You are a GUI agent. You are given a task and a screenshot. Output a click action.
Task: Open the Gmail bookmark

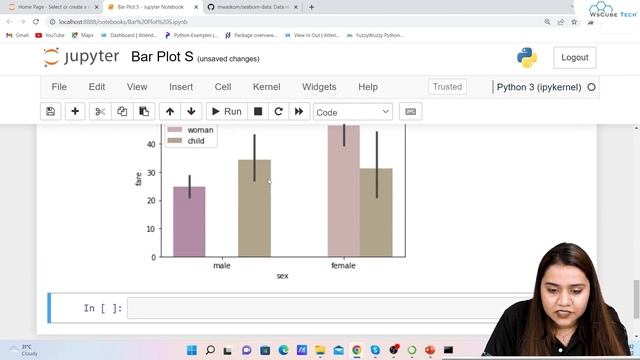17,35
